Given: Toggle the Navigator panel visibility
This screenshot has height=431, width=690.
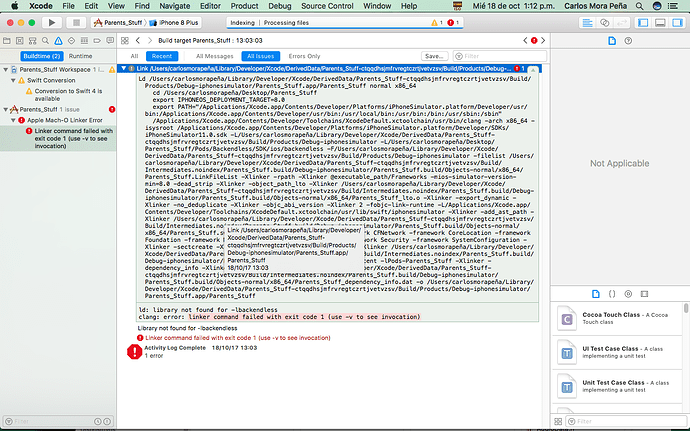Looking at the screenshot, I should (x=643, y=23).
